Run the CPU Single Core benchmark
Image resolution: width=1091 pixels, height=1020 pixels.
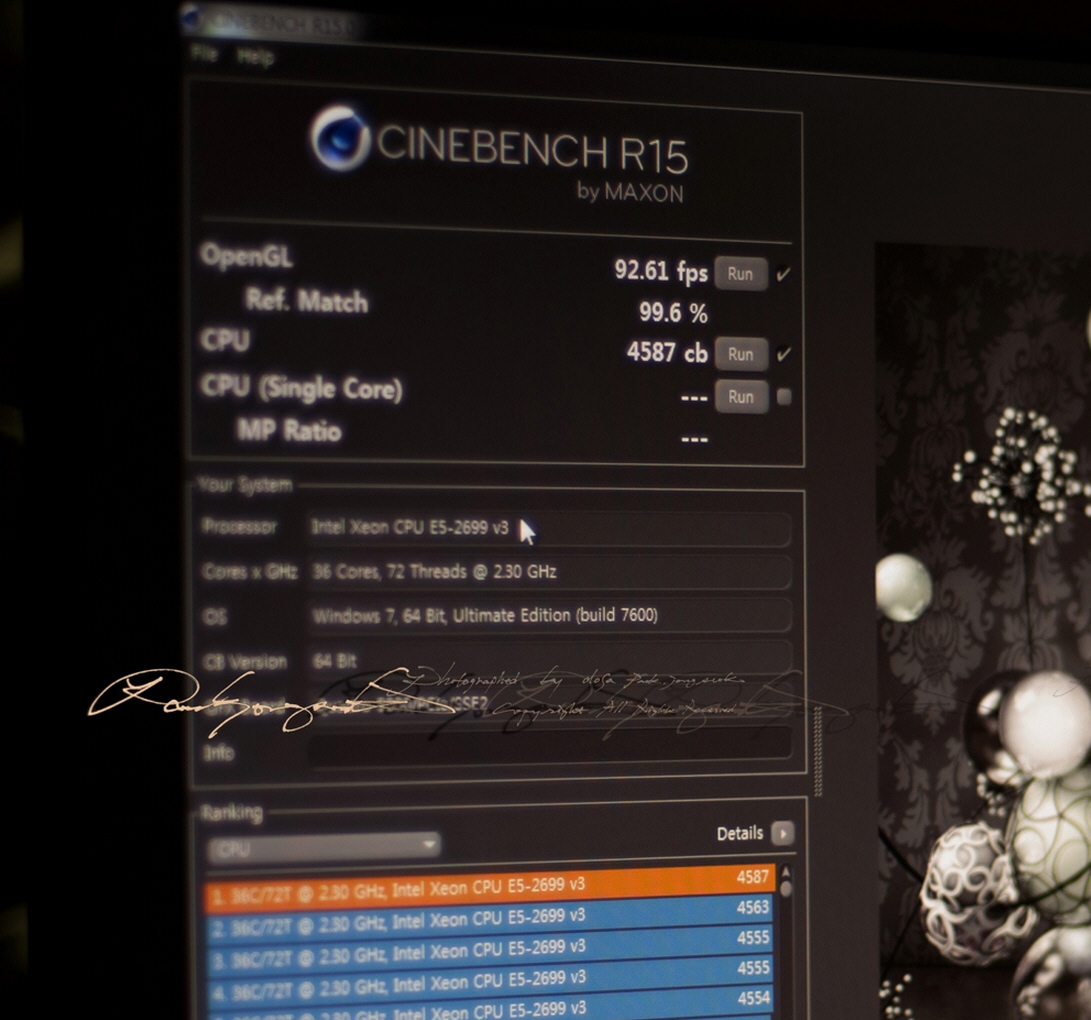(741, 397)
